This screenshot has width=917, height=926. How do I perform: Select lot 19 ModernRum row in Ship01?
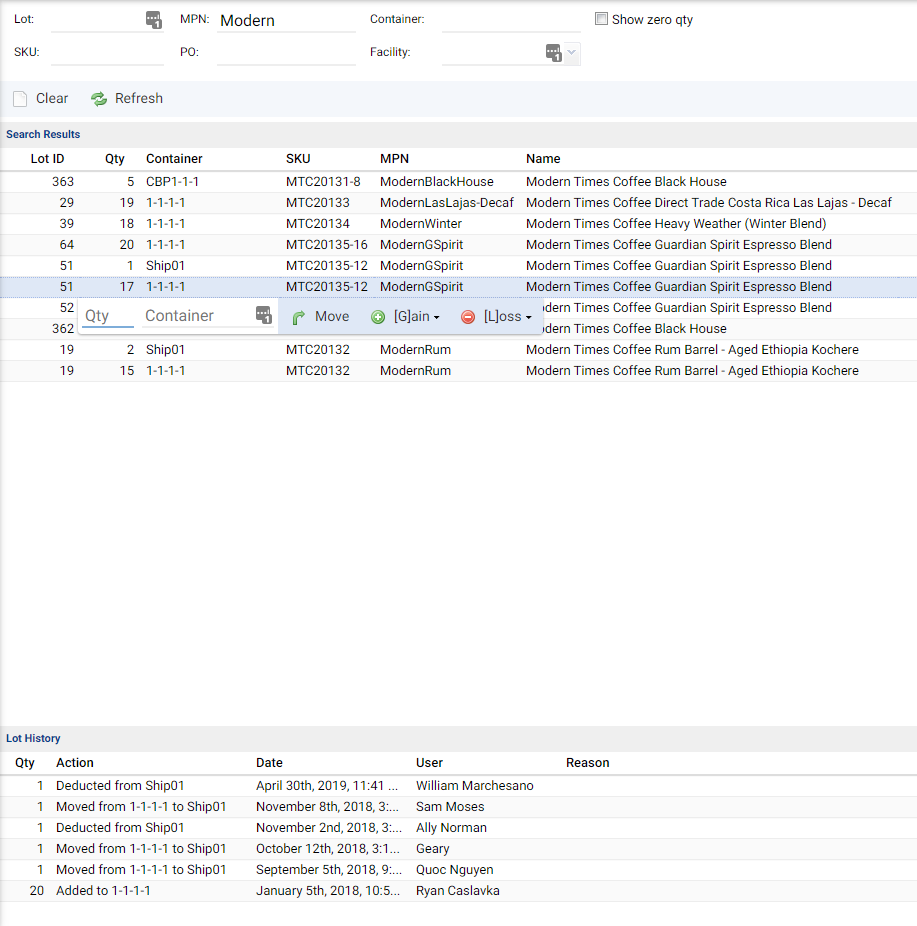tap(458, 350)
